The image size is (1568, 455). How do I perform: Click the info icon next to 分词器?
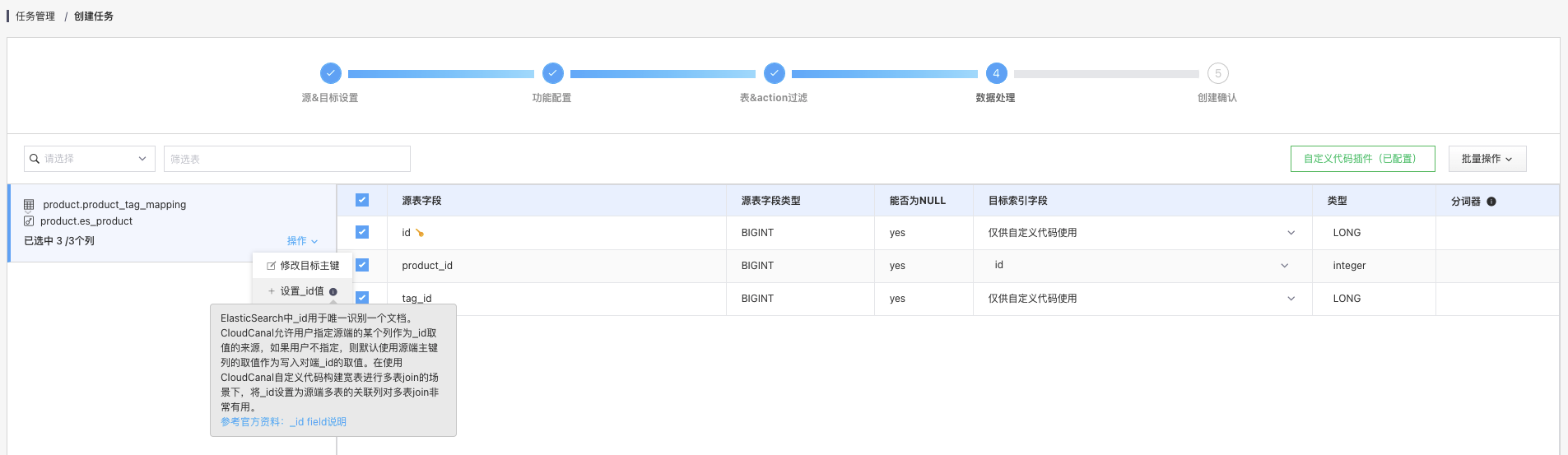tap(1491, 202)
